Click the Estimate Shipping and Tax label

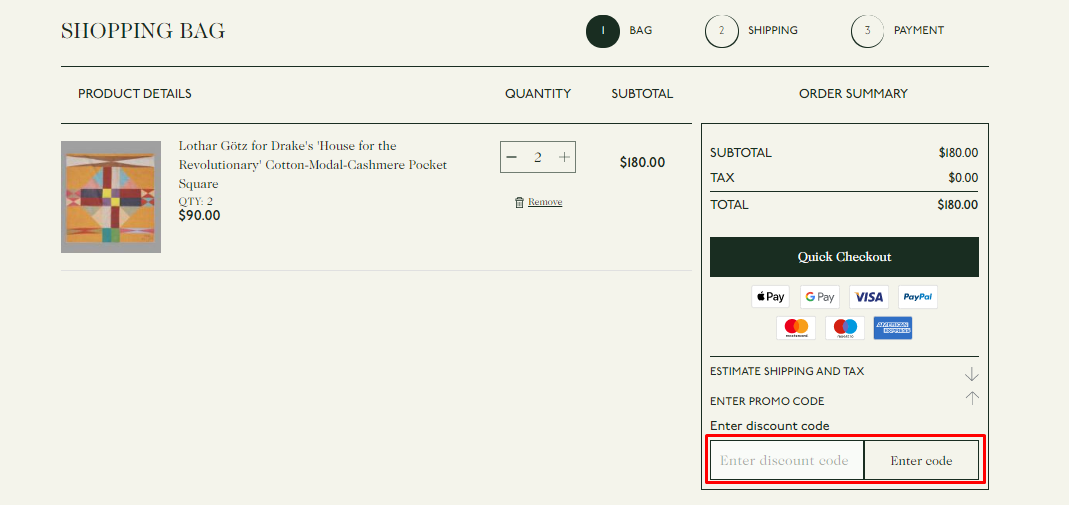point(787,371)
